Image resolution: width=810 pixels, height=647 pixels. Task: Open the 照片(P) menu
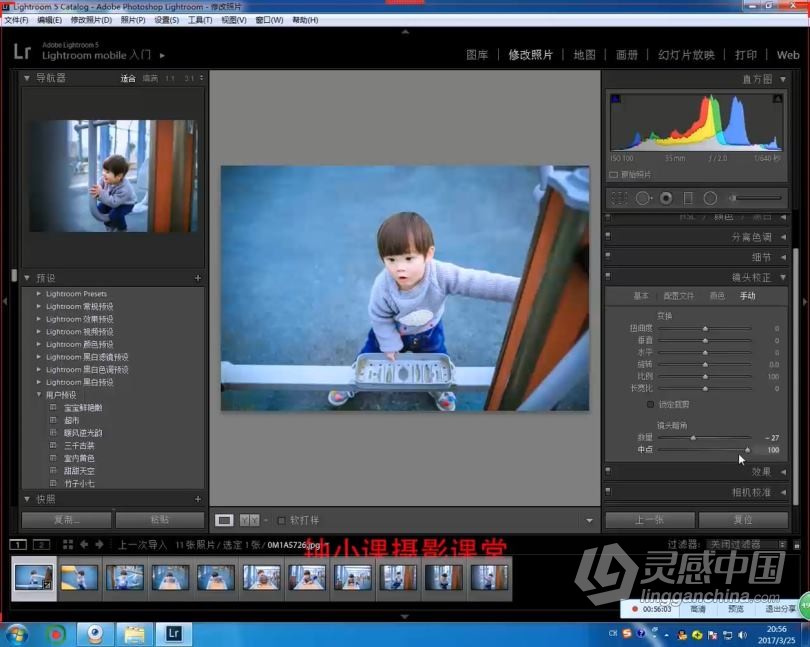click(x=133, y=20)
